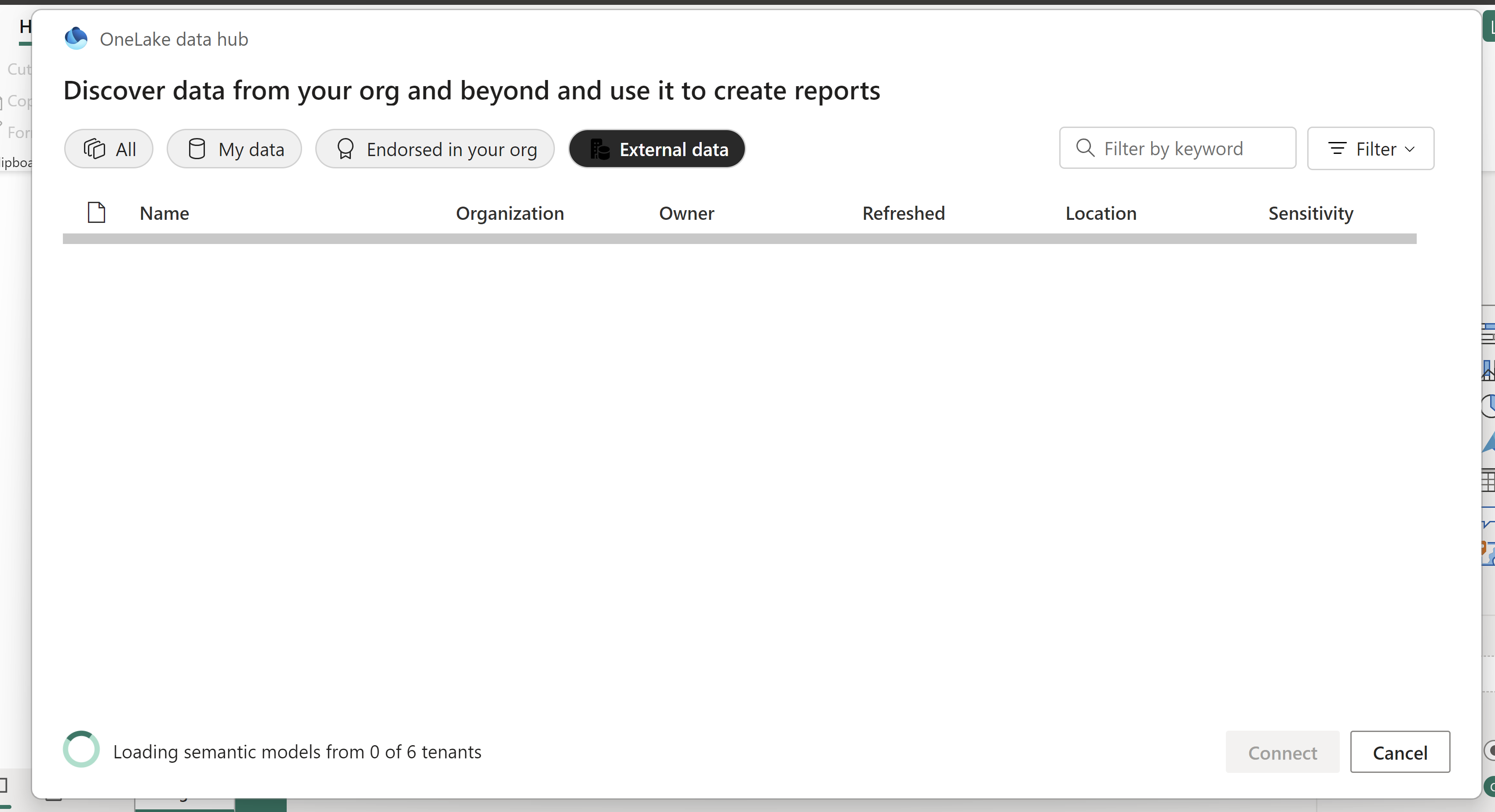The width and height of the screenshot is (1495, 812).
Task: Click the magnifier icon in keyword filter box
Action: (x=1084, y=148)
